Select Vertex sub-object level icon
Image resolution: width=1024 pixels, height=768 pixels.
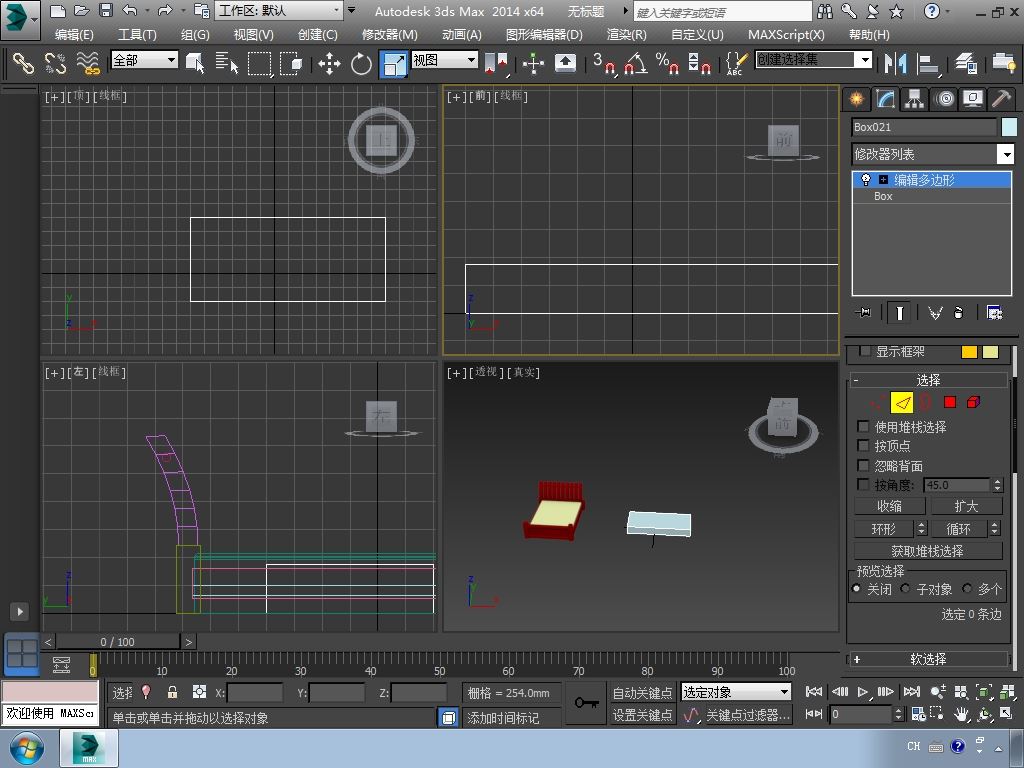877,402
